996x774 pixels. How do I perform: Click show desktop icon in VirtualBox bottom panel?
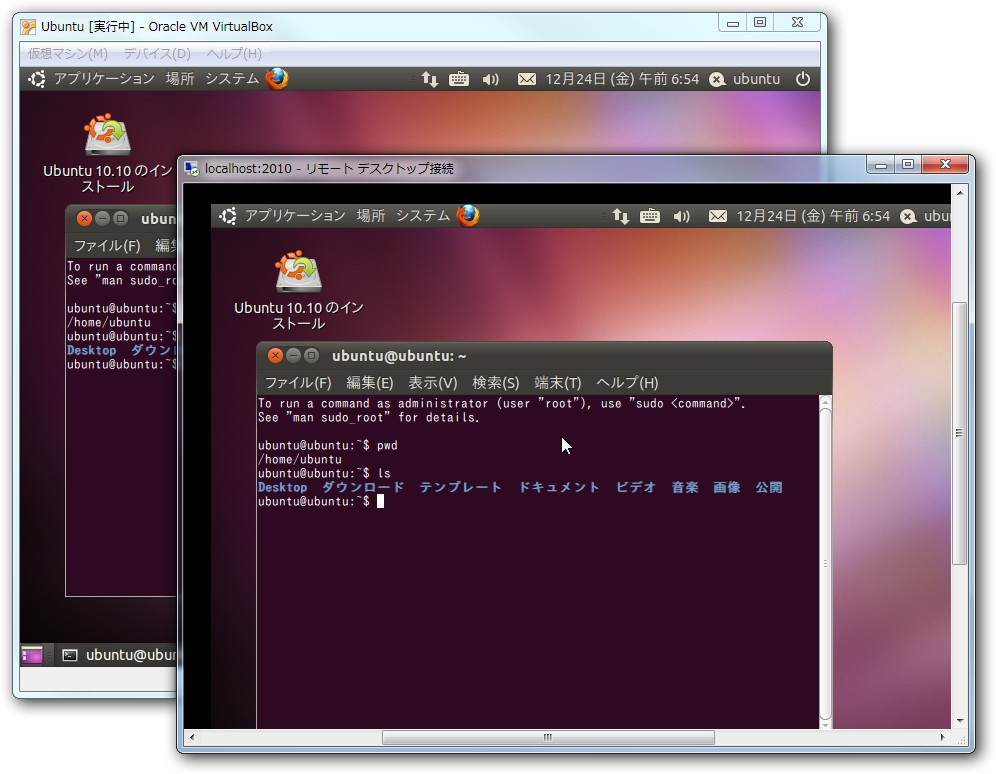32,655
